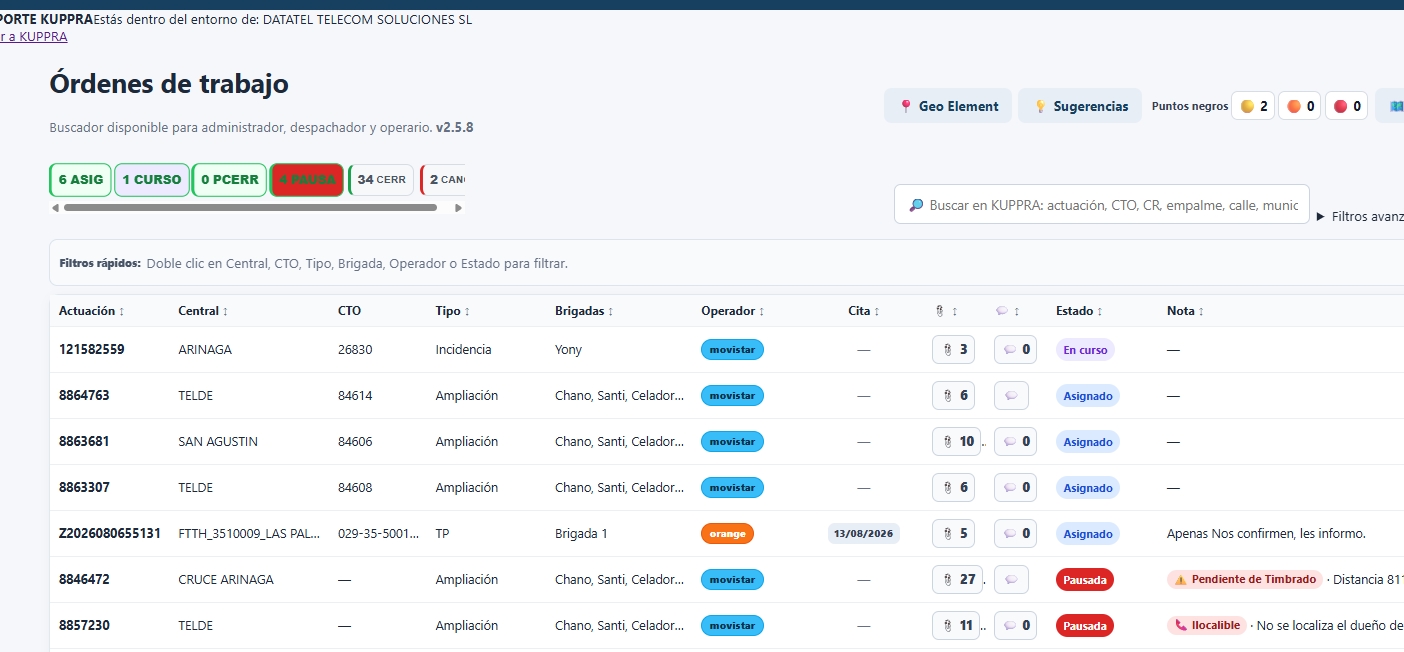Toggle the 6 ASIG status filter
1404x652 pixels.
pyautogui.click(x=80, y=180)
